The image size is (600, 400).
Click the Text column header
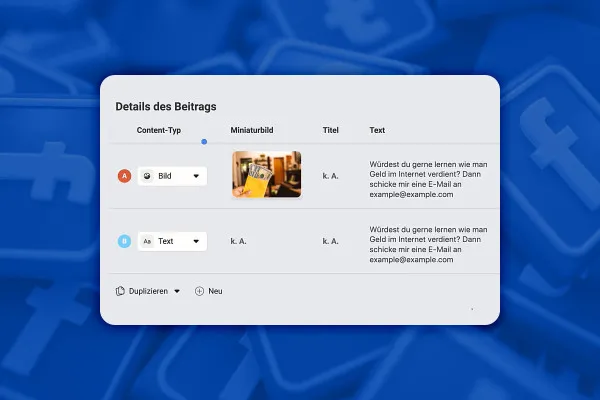point(377,130)
